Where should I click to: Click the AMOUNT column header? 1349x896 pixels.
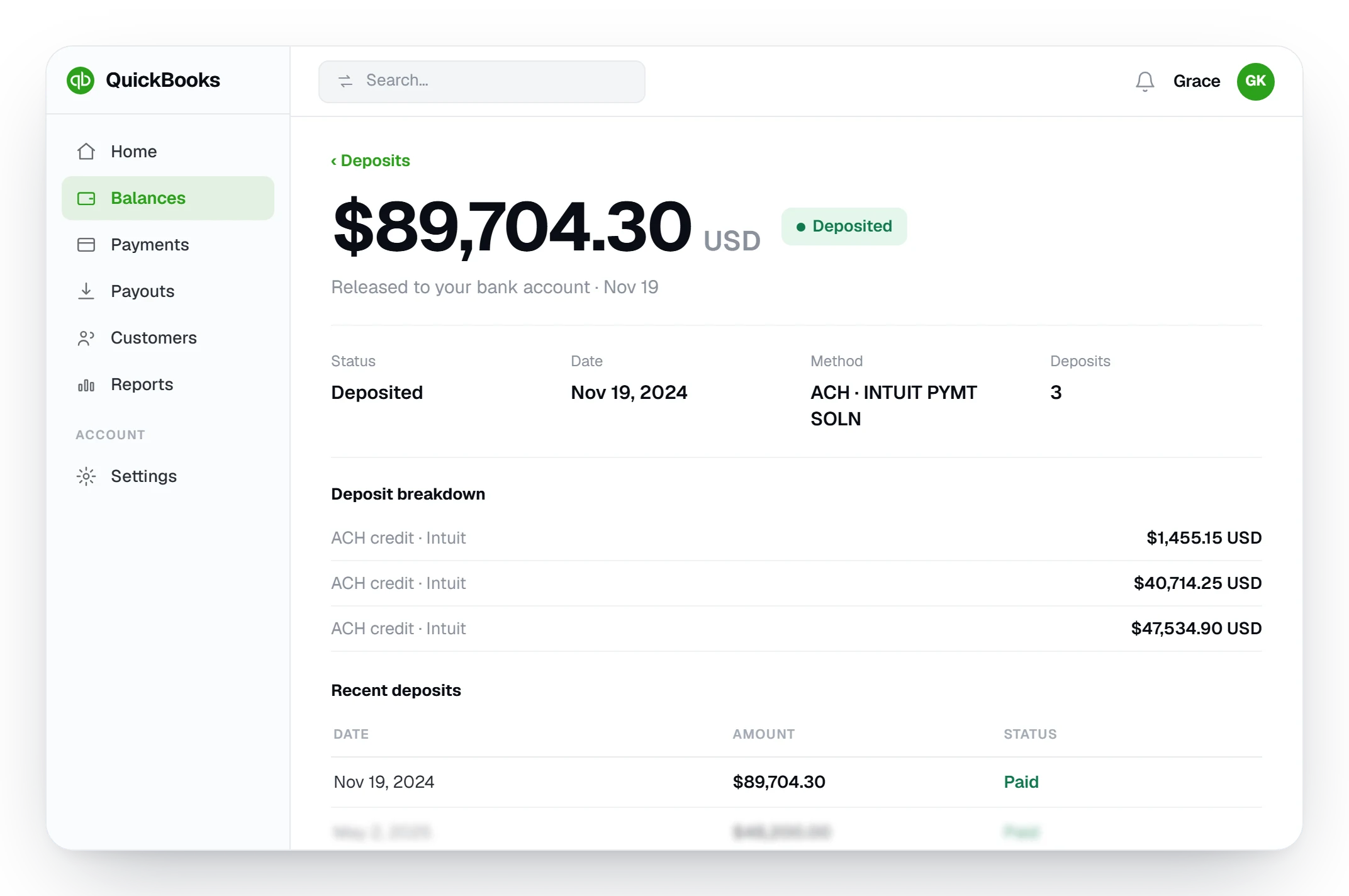click(764, 734)
